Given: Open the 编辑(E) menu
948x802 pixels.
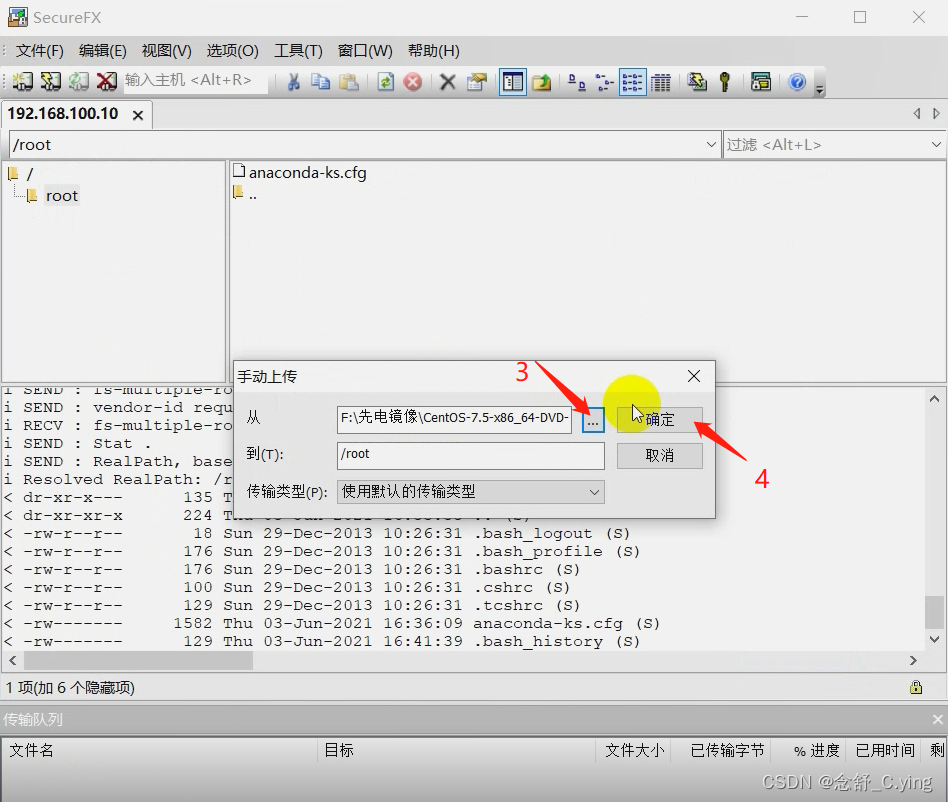Looking at the screenshot, I should pyautogui.click(x=102, y=51).
